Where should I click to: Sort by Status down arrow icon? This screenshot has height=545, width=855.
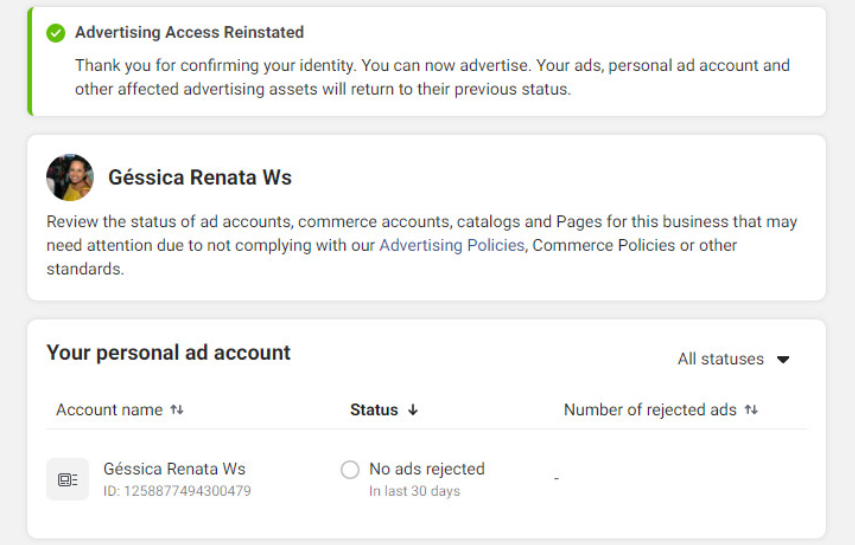[x=413, y=410]
